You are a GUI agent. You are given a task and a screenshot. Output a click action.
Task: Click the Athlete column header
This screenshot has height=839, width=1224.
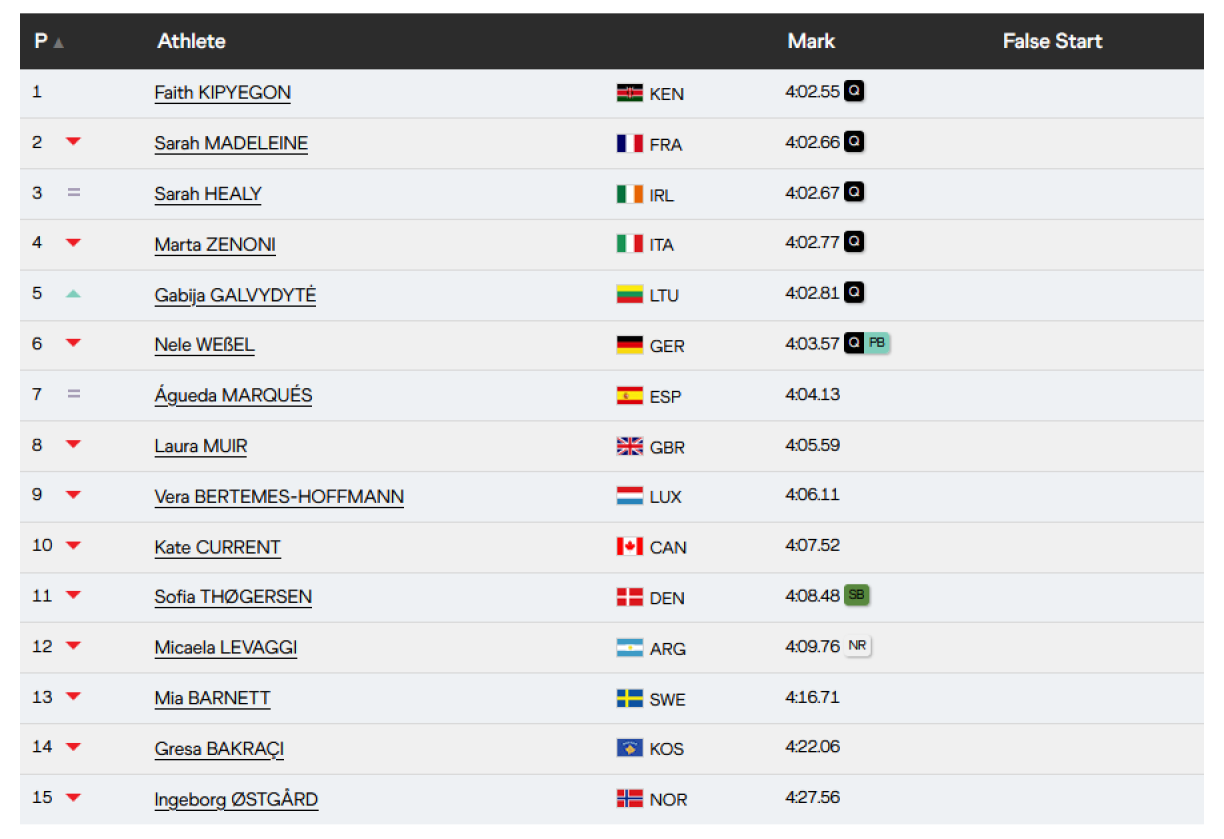pyautogui.click(x=191, y=41)
